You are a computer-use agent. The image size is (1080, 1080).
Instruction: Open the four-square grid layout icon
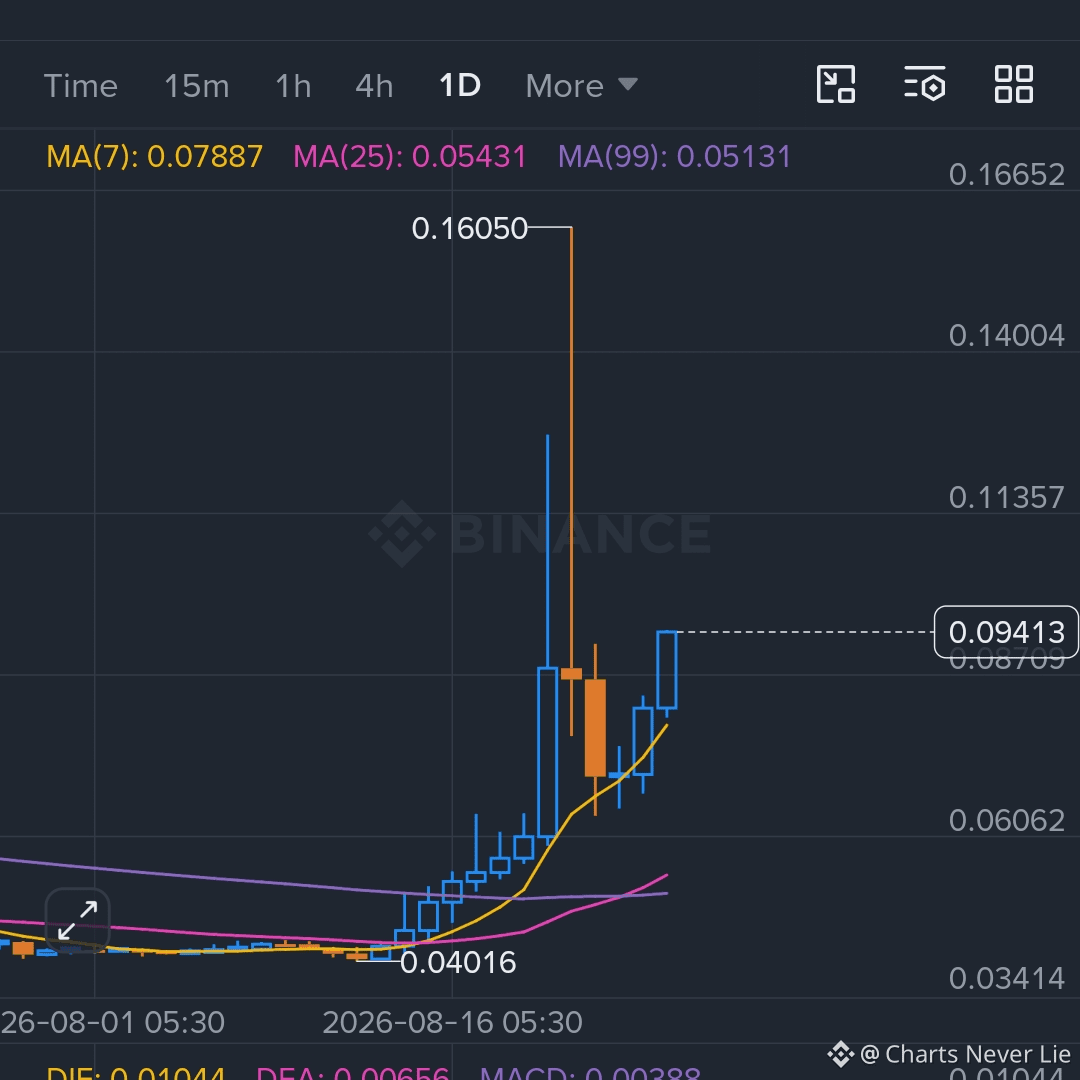(1014, 84)
